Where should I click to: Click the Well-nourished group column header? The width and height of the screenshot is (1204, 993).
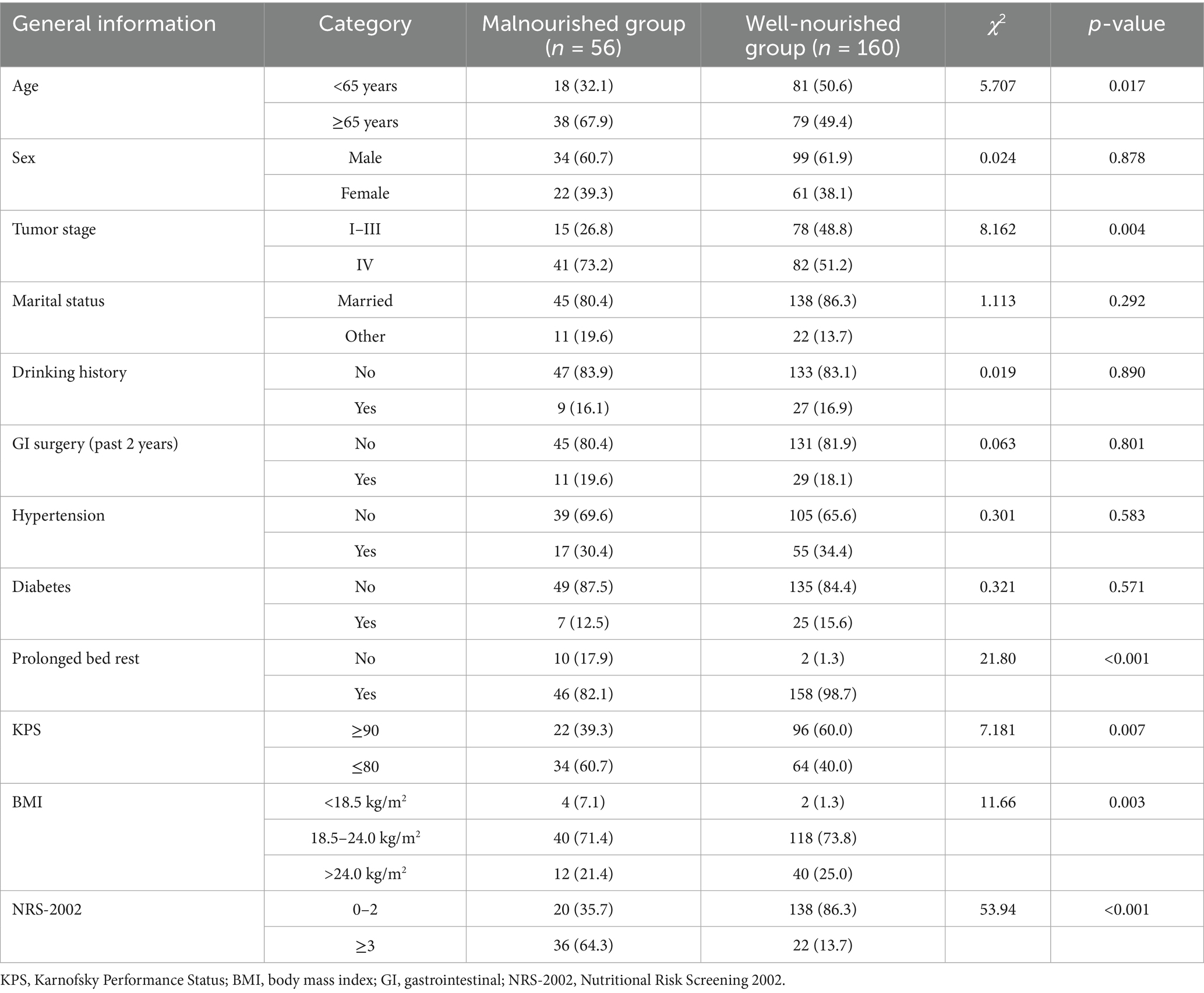822,35
